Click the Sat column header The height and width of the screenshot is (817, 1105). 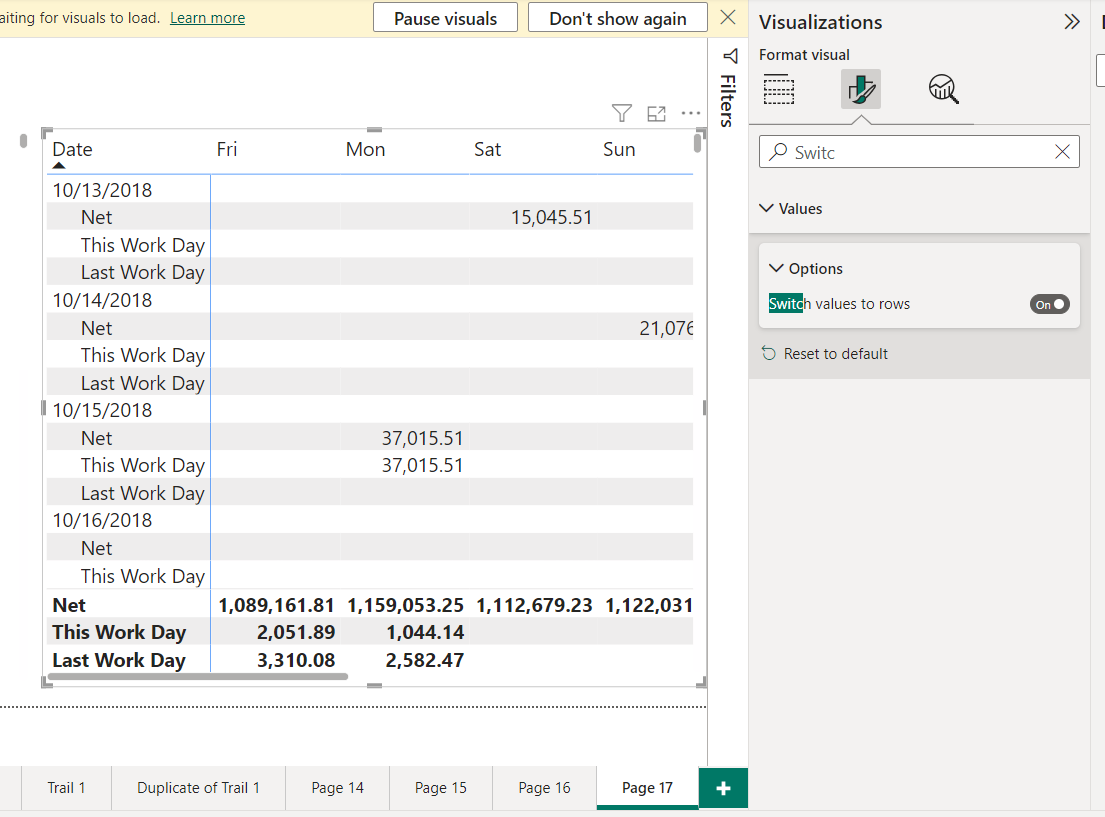[487, 149]
